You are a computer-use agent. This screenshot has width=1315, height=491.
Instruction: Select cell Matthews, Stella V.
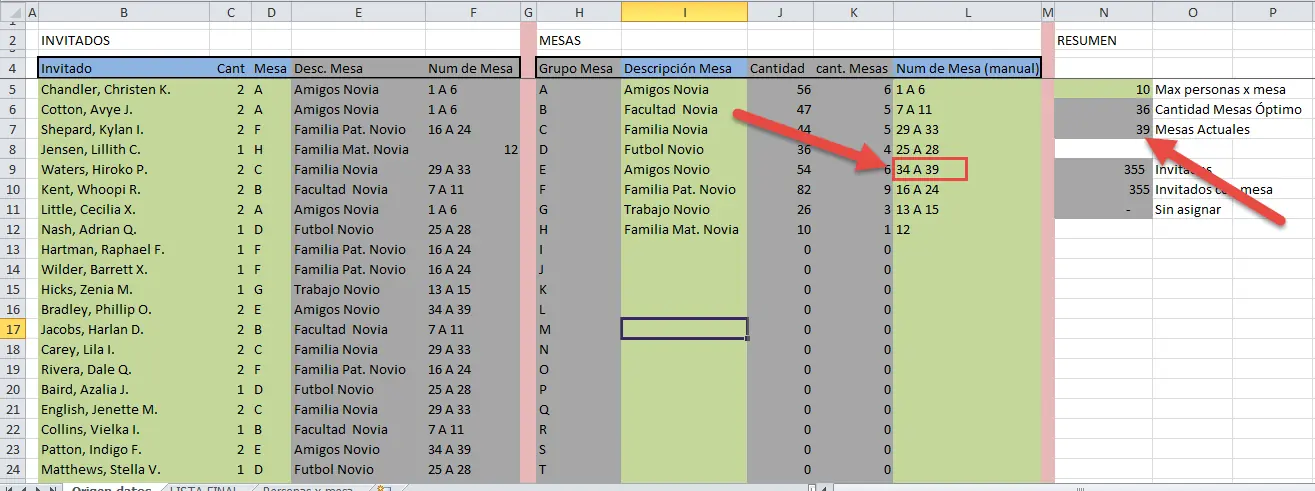click(124, 469)
